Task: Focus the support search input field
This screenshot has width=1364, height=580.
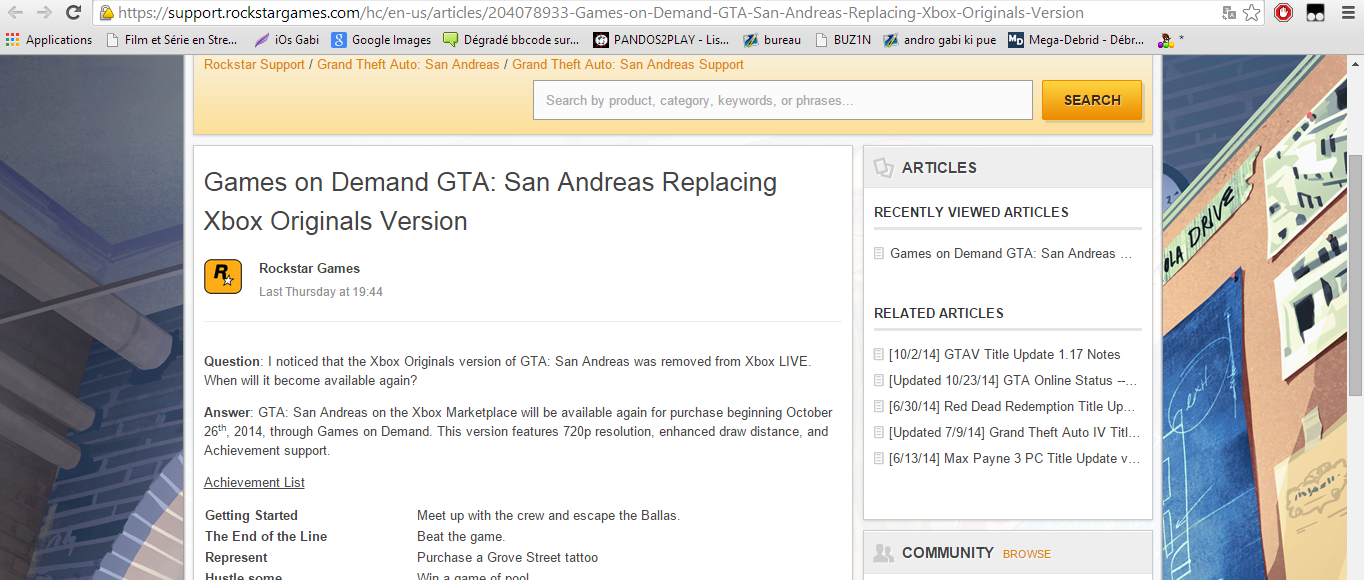Action: coord(783,100)
